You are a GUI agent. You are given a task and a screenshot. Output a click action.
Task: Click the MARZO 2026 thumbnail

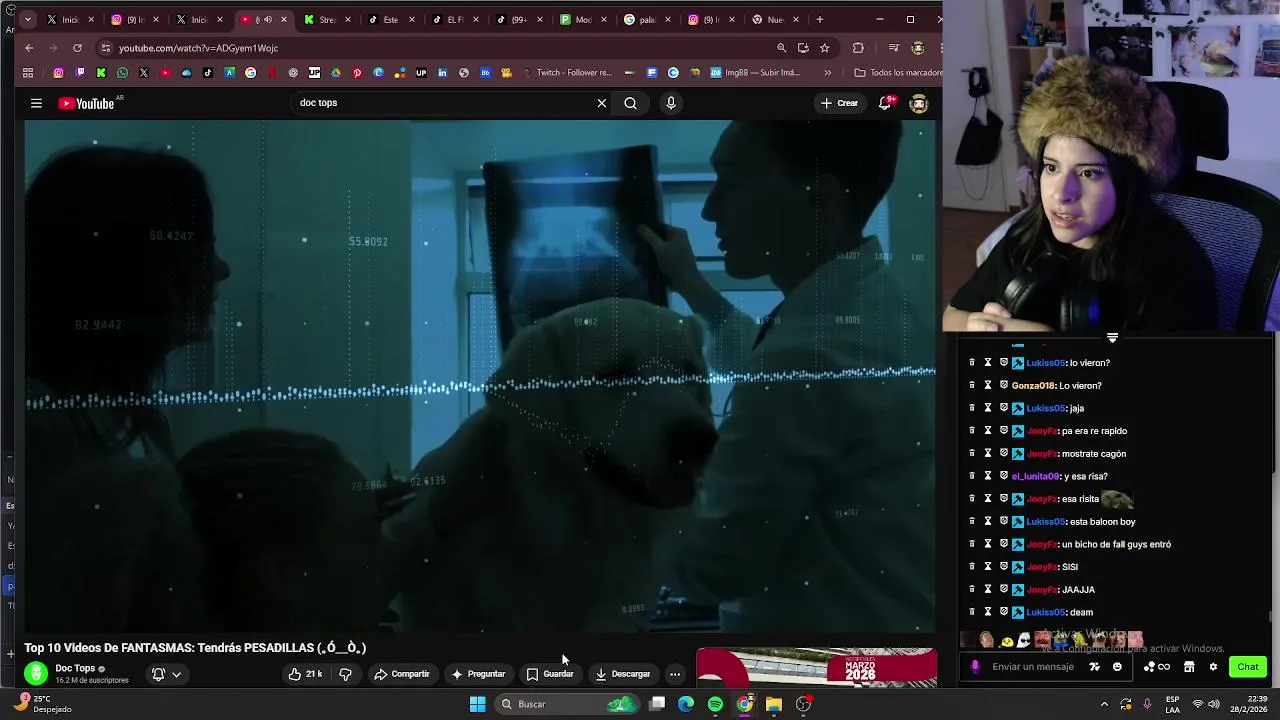pyautogui.click(x=816, y=668)
